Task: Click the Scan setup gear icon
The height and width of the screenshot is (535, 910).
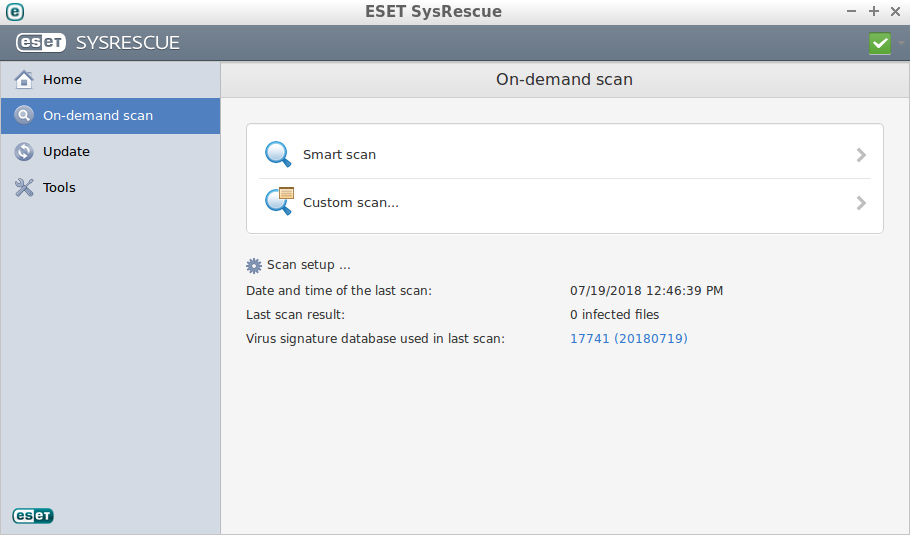Action: point(254,266)
